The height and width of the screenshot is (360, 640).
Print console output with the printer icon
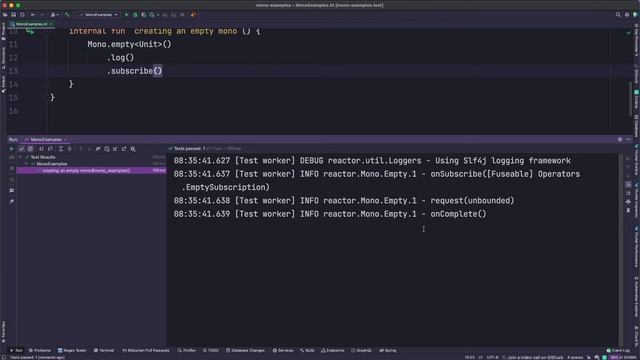tap(628, 202)
